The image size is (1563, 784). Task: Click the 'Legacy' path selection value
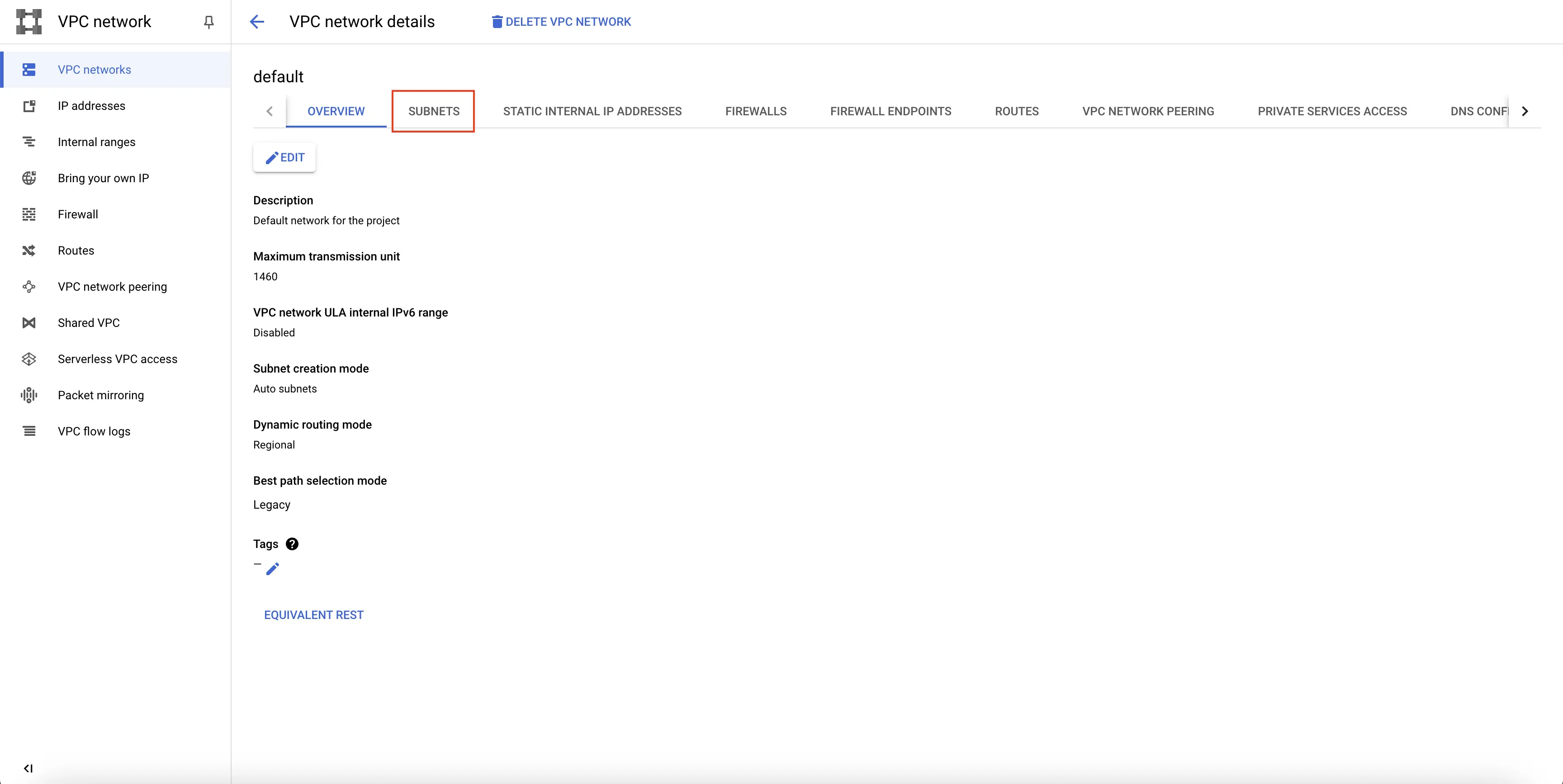tap(272, 505)
